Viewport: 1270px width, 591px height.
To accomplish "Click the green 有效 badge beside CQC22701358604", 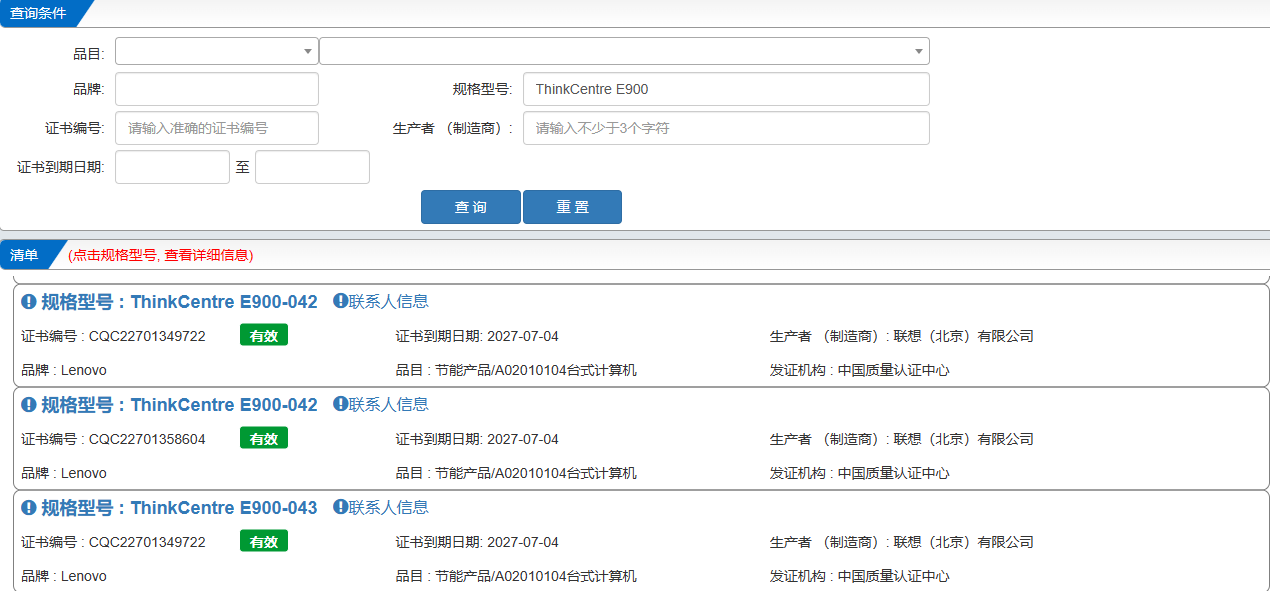I will 264,438.
